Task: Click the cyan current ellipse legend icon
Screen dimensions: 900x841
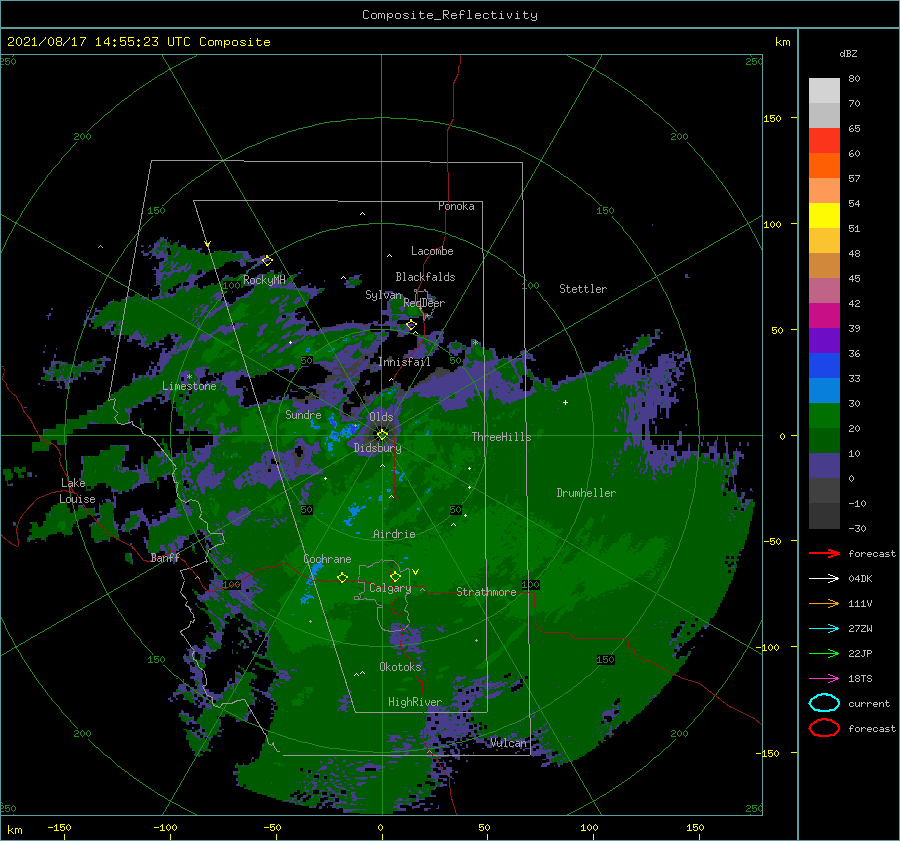Action: pos(824,703)
